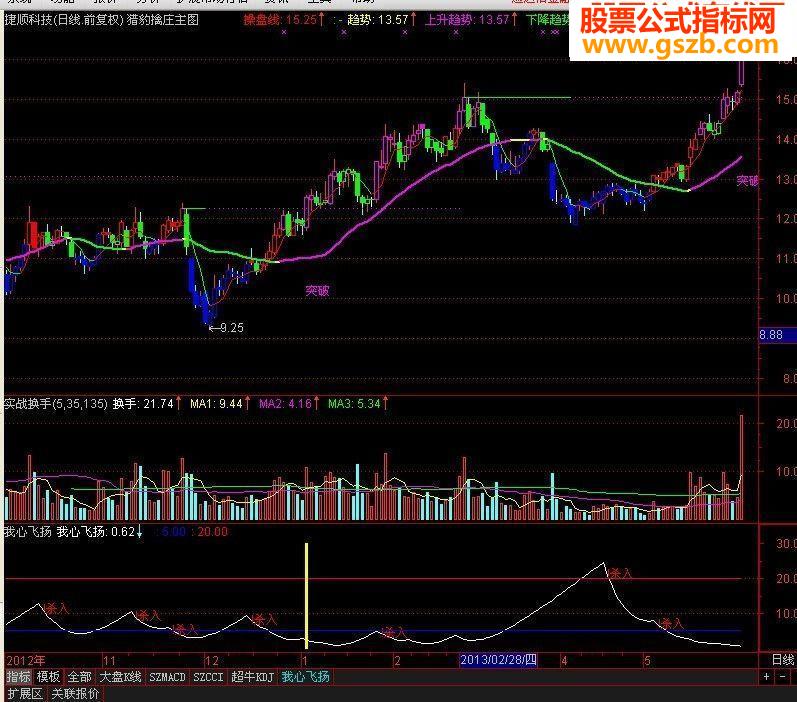Click the yellow vertical signal bar
Screen dimensions: 797x702
(306, 596)
